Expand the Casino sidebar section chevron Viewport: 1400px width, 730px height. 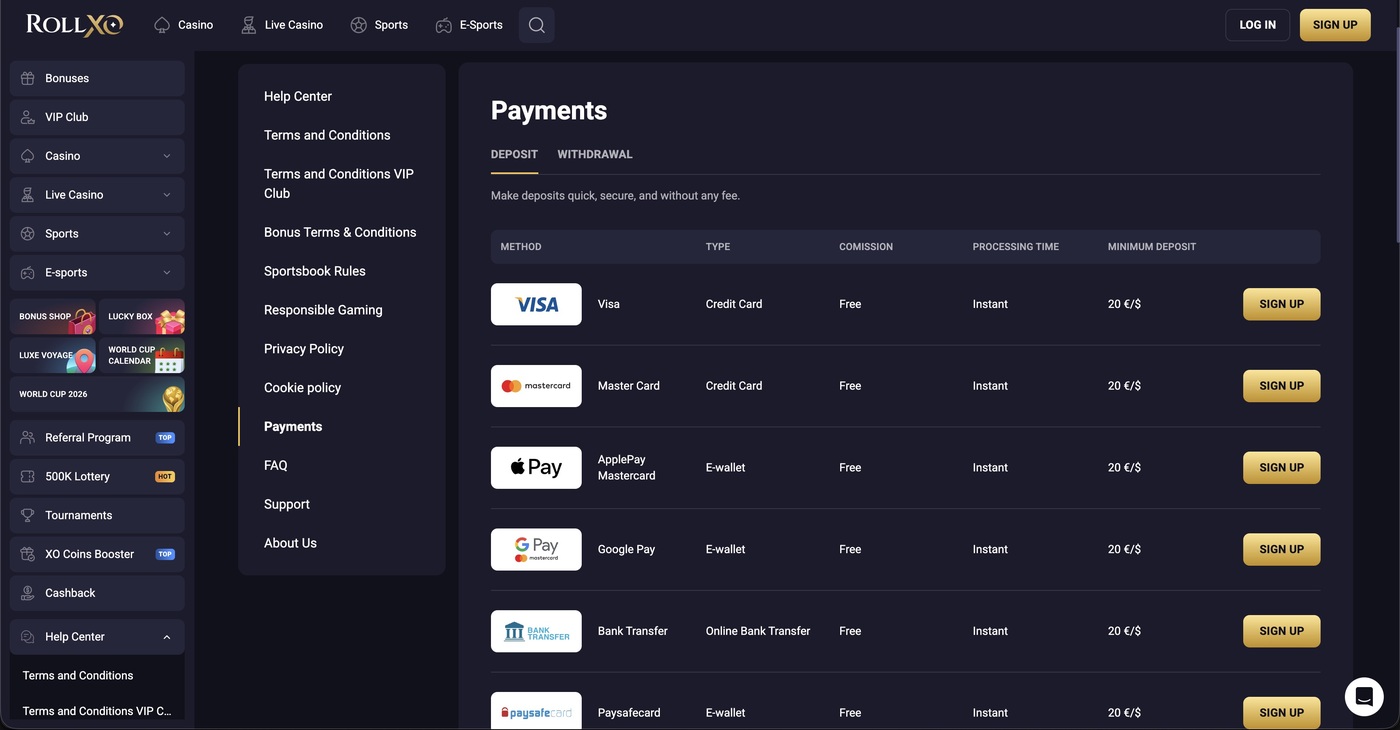pyautogui.click(x=167, y=156)
